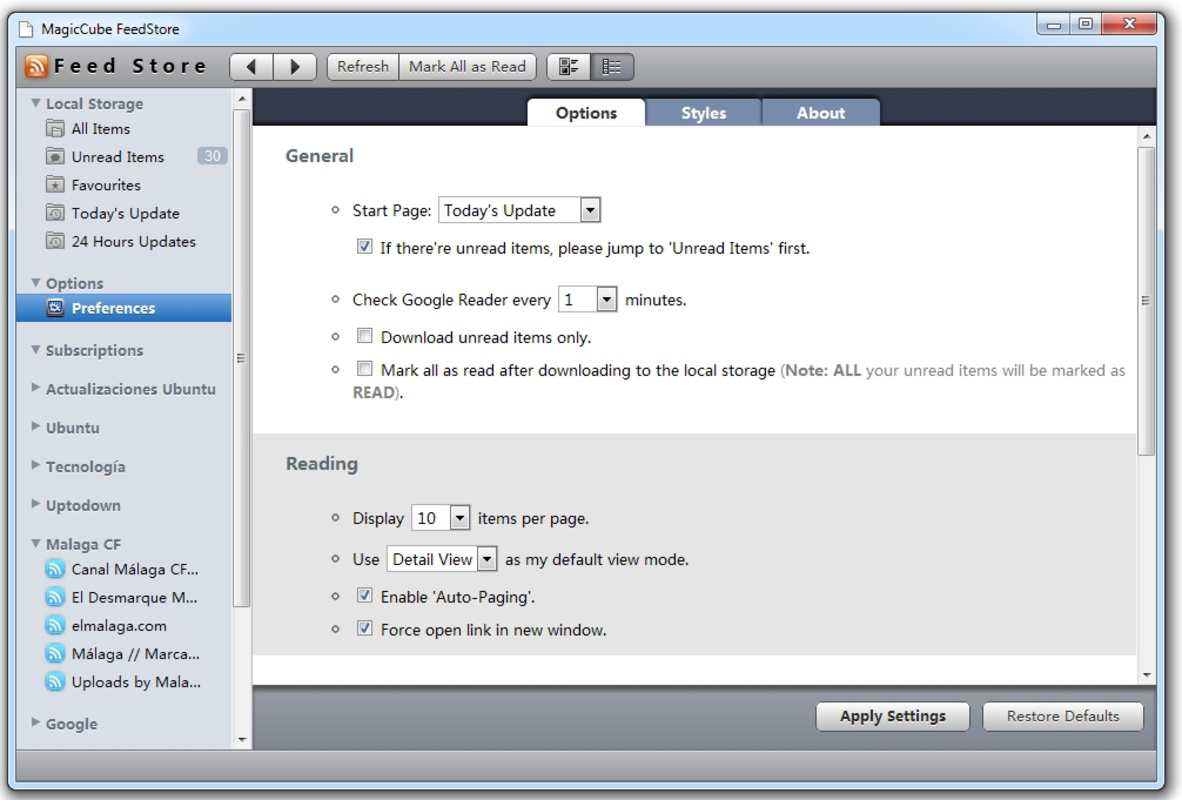
Task: Click the Today's Update clock icon
Action: pyautogui.click(x=55, y=213)
